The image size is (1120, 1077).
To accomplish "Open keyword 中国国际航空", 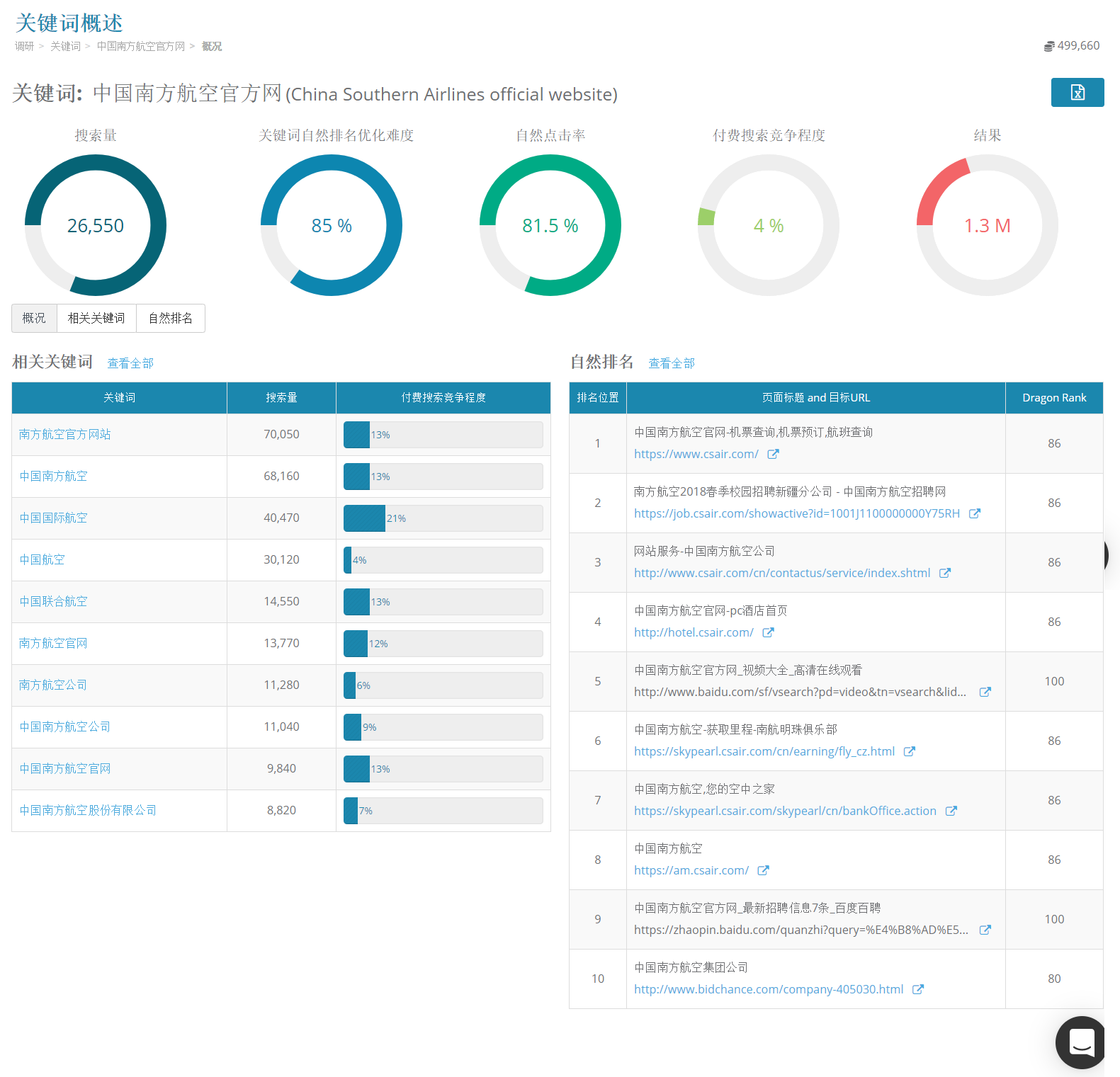I will 54,518.
